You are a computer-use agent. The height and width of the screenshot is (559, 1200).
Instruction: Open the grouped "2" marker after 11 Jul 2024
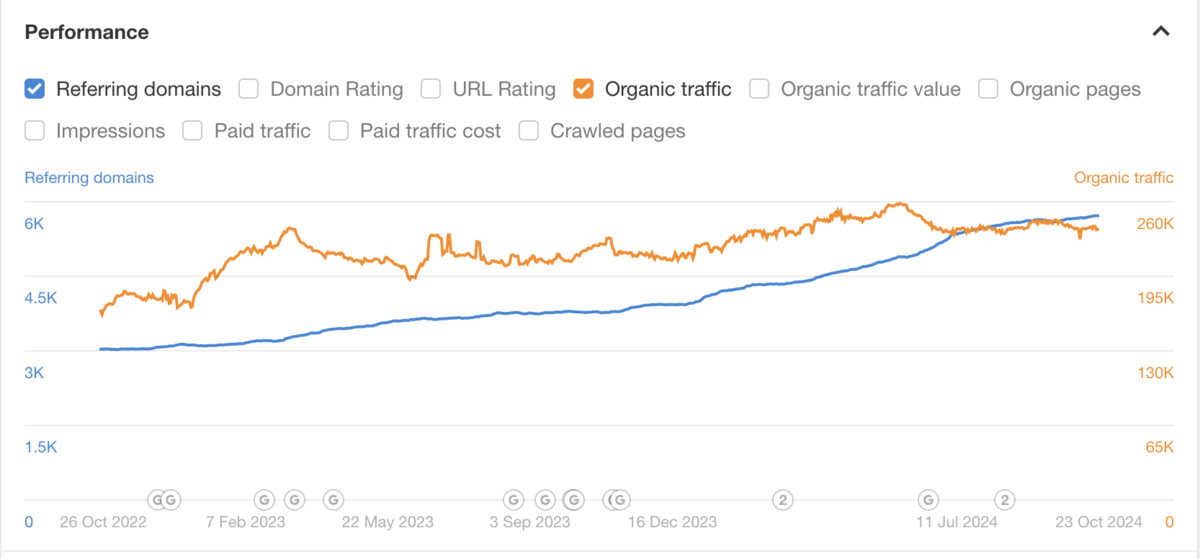pyautogui.click(x=1005, y=498)
